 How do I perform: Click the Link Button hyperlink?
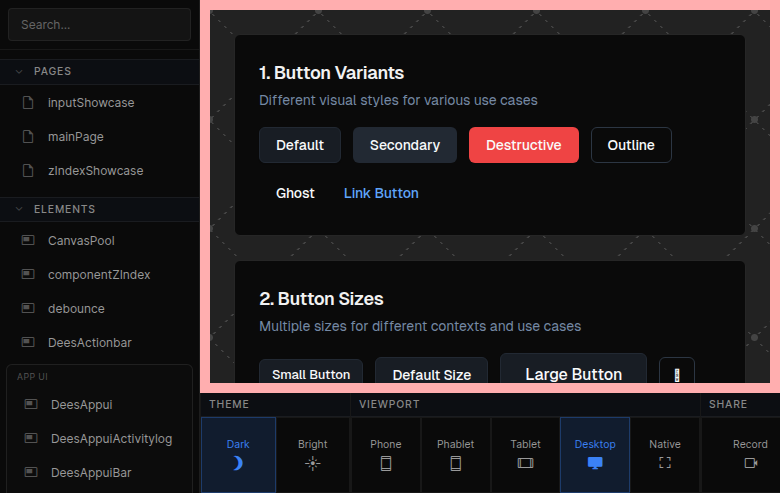click(x=381, y=193)
